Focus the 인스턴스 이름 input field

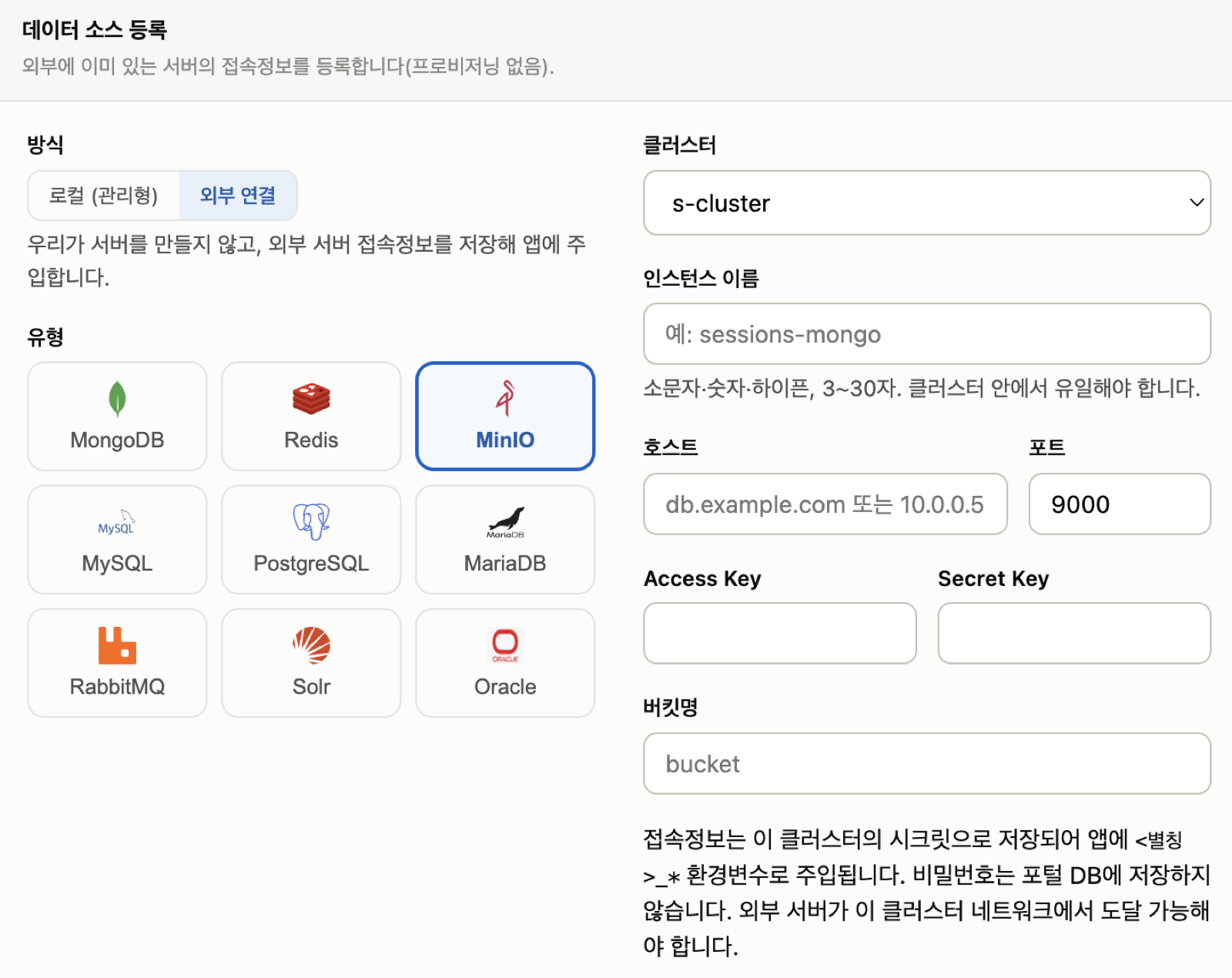pos(927,334)
